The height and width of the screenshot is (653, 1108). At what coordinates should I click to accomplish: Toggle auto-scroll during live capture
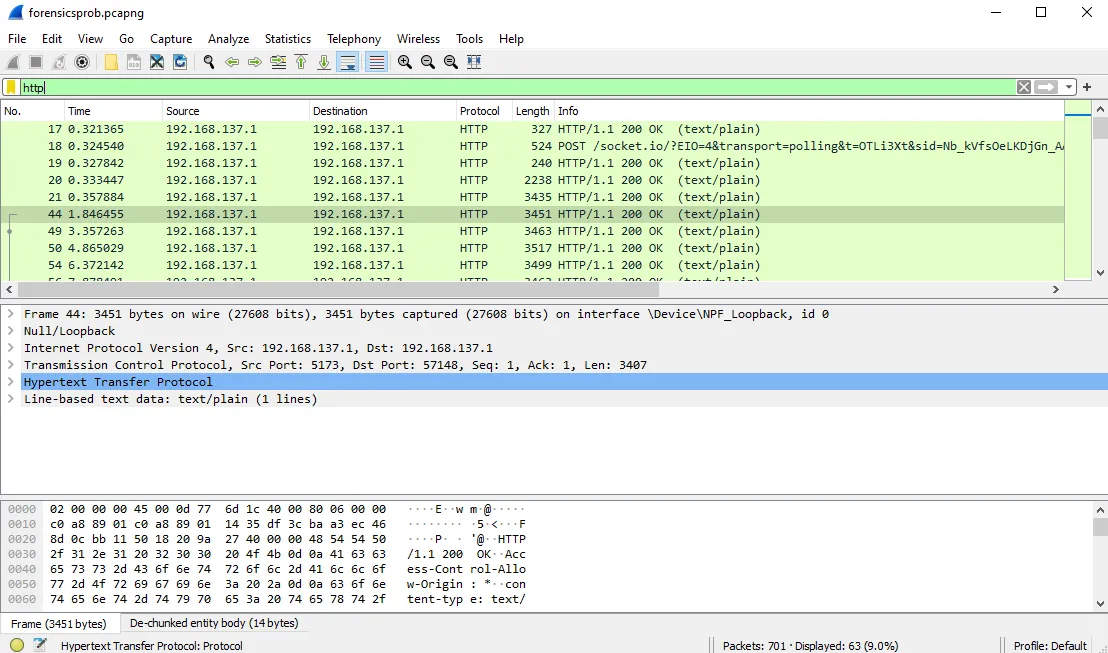348,62
